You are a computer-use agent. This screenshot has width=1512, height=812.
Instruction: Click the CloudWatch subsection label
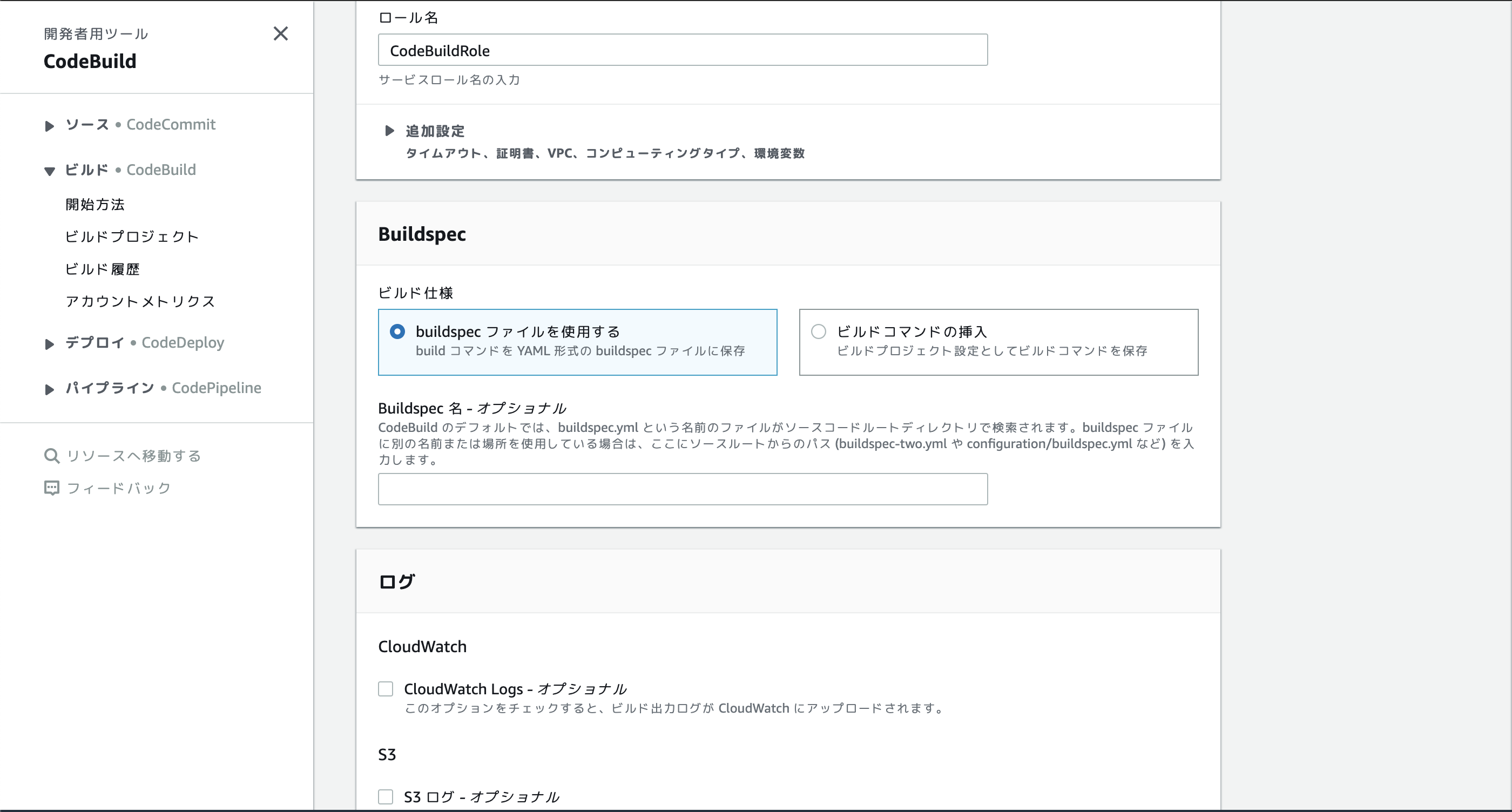point(422,646)
